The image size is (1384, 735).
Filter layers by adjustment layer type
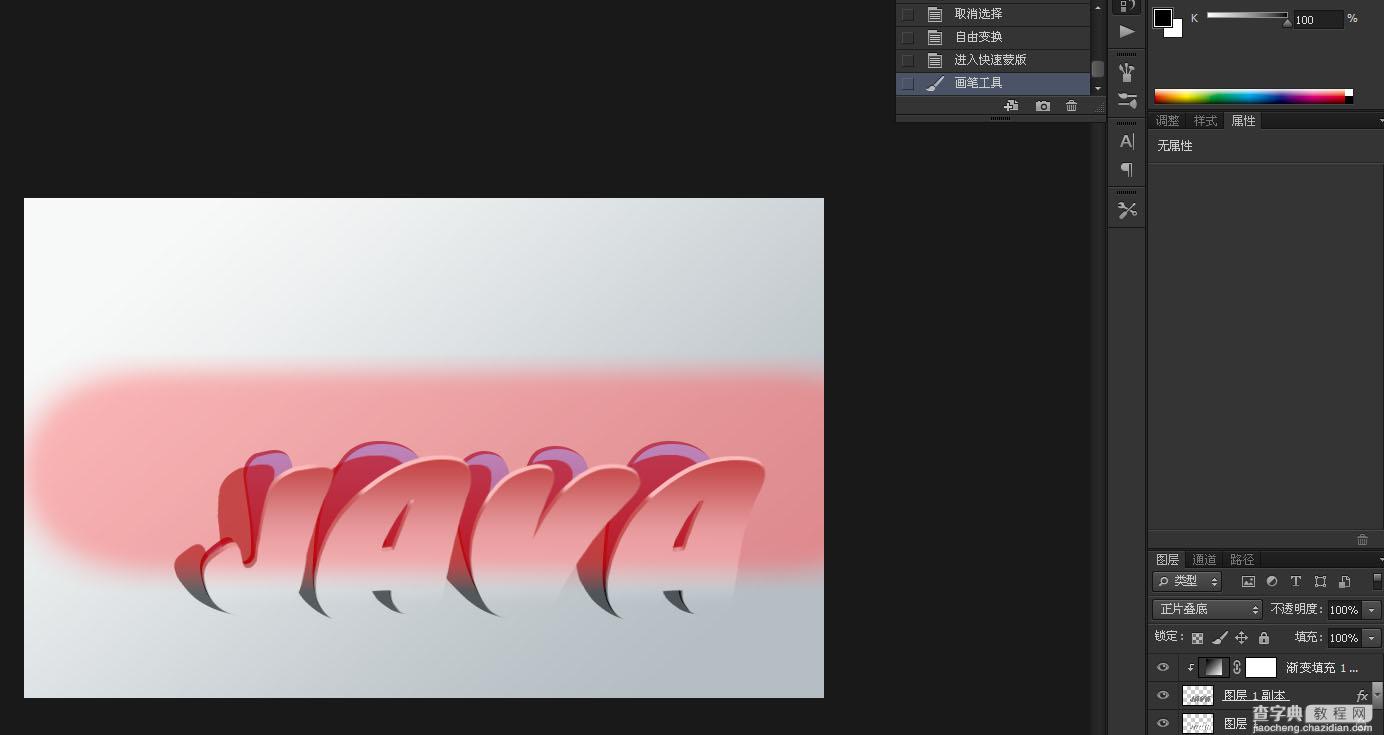pos(1272,581)
